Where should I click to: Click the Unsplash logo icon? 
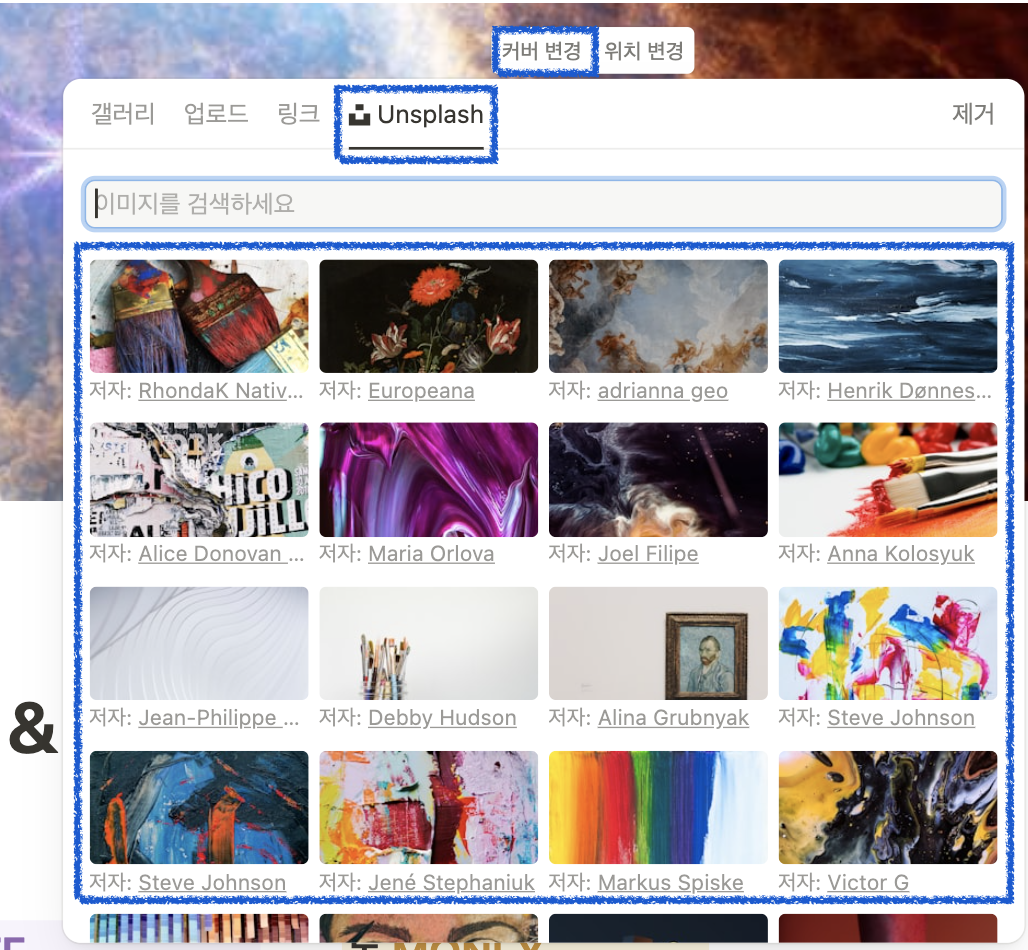tap(360, 114)
